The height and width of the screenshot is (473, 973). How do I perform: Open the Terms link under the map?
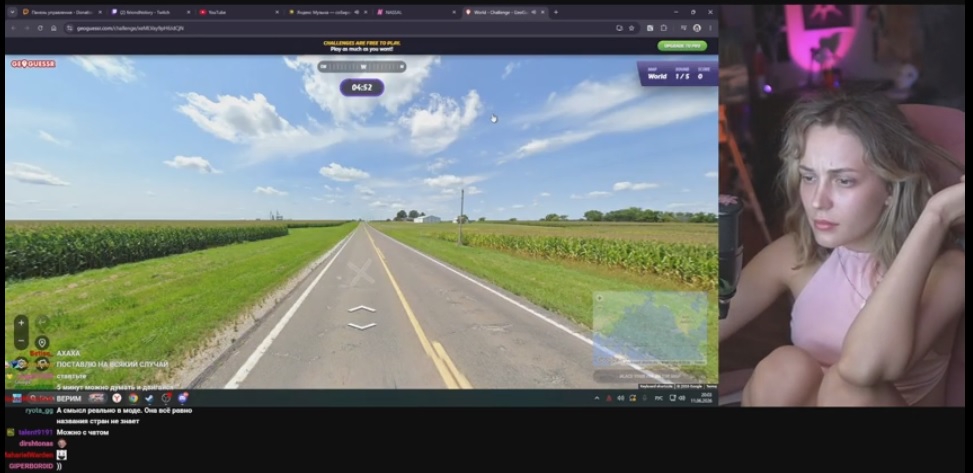(711, 387)
